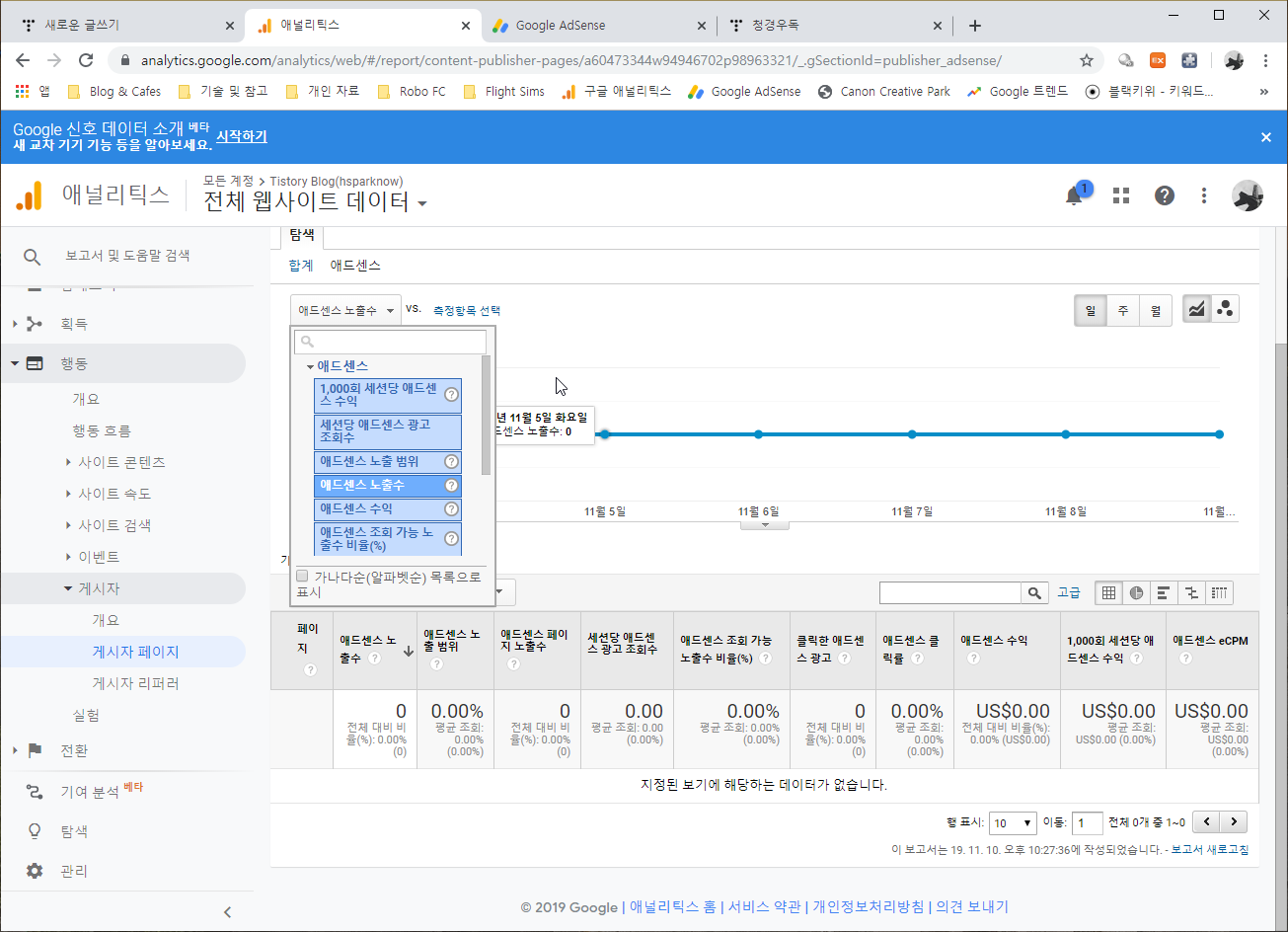Viewport: 1288px width, 932px height.
Task: Collapse sidebar with the chevron arrow
Action: (228, 912)
